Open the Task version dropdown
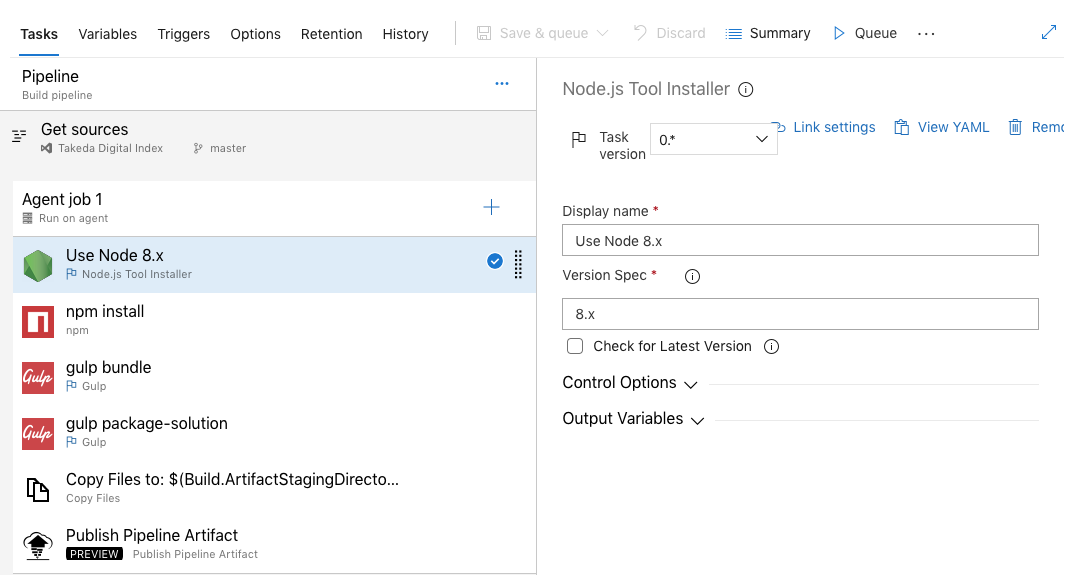Screen dimensions: 1082x575 click(x=713, y=140)
